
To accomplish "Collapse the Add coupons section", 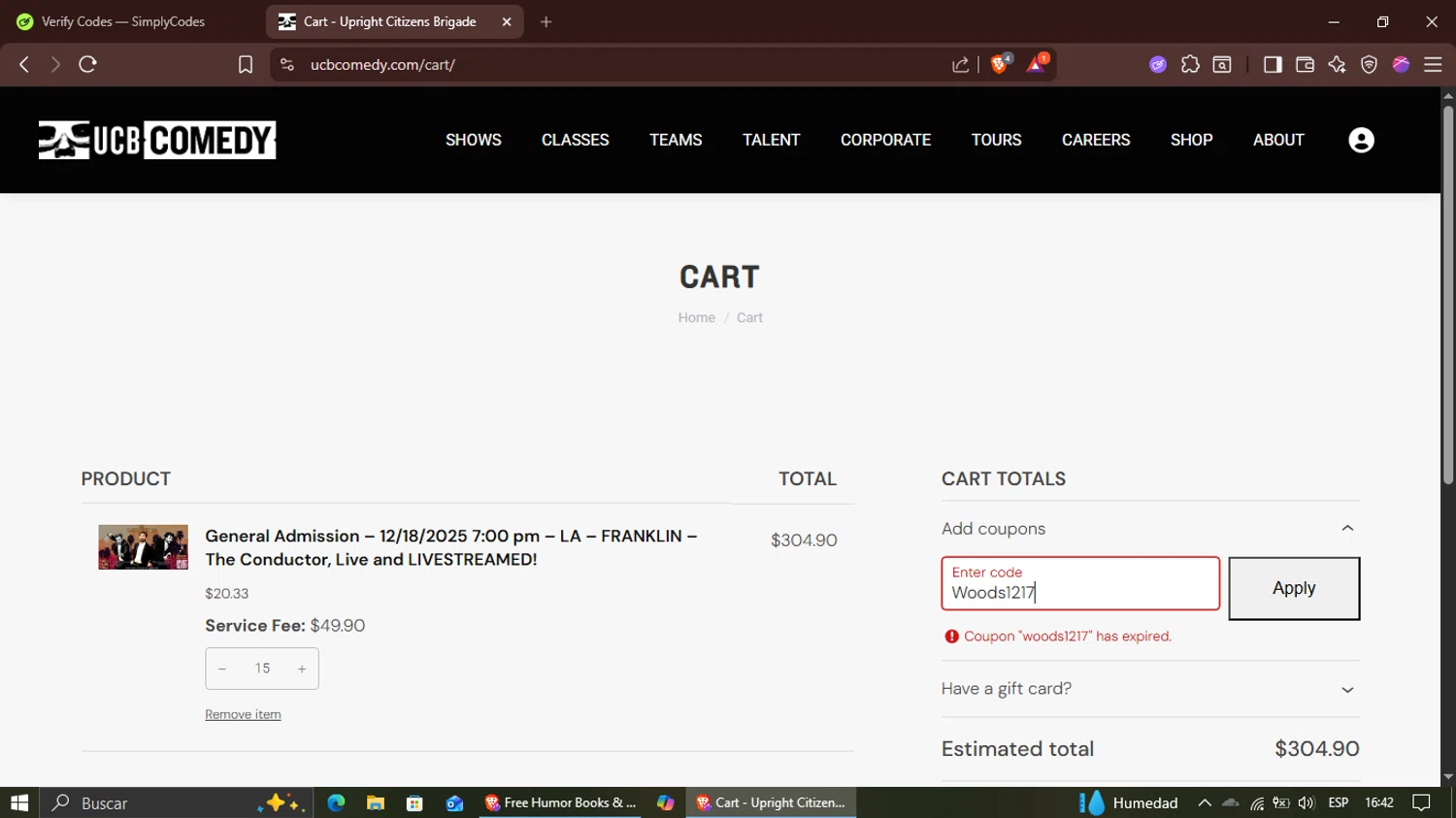I will point(1150,529).
